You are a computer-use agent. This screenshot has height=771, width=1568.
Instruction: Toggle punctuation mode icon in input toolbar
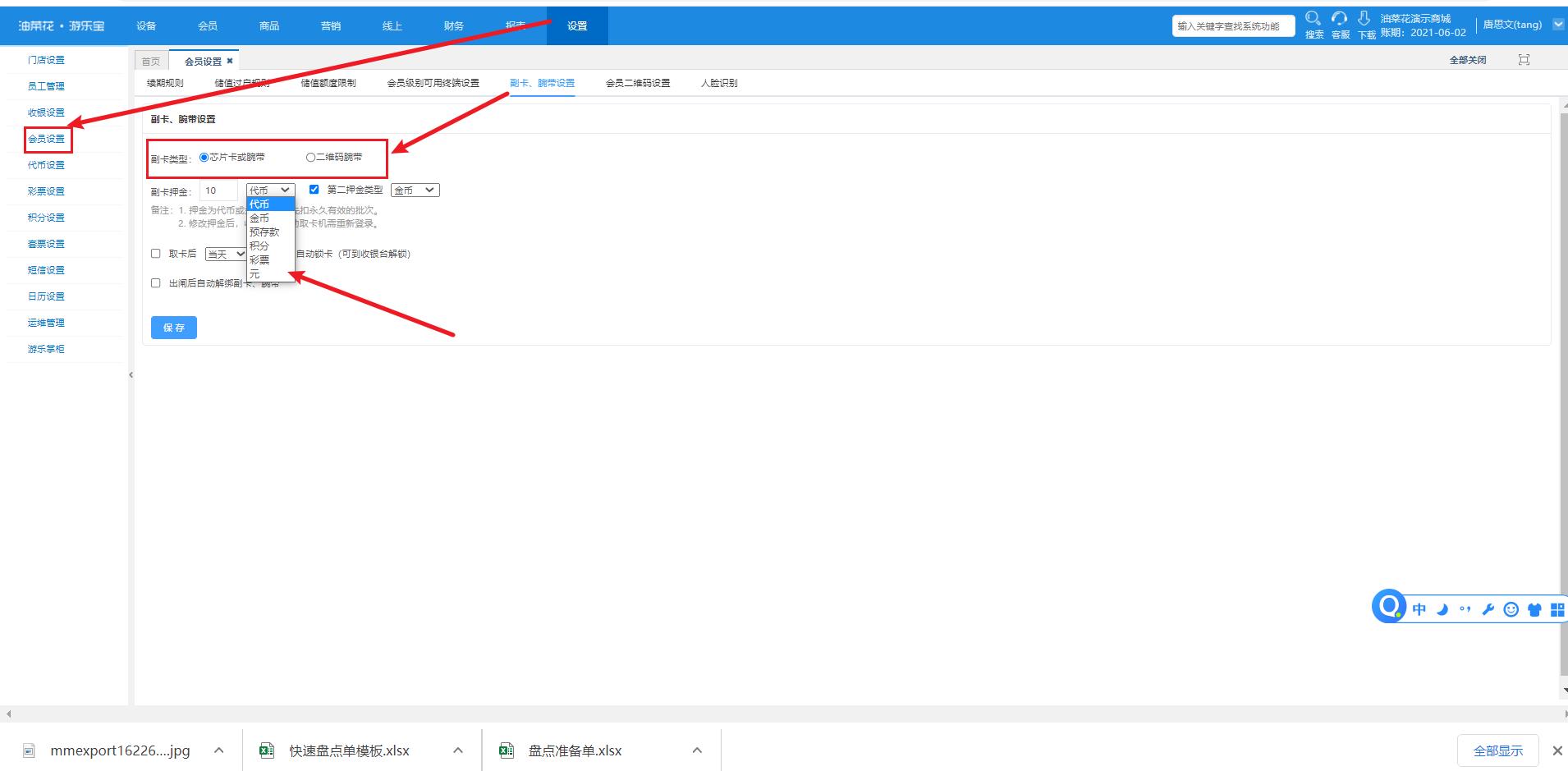1465,609
